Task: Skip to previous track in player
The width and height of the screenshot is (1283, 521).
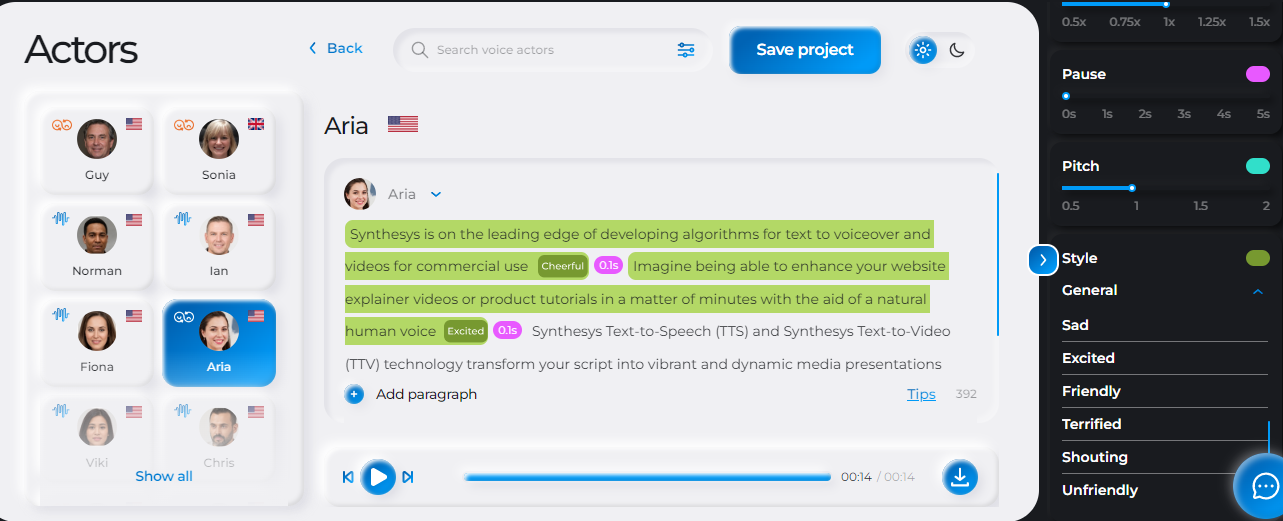Action: pyautogui.click(x=348, y=477)
